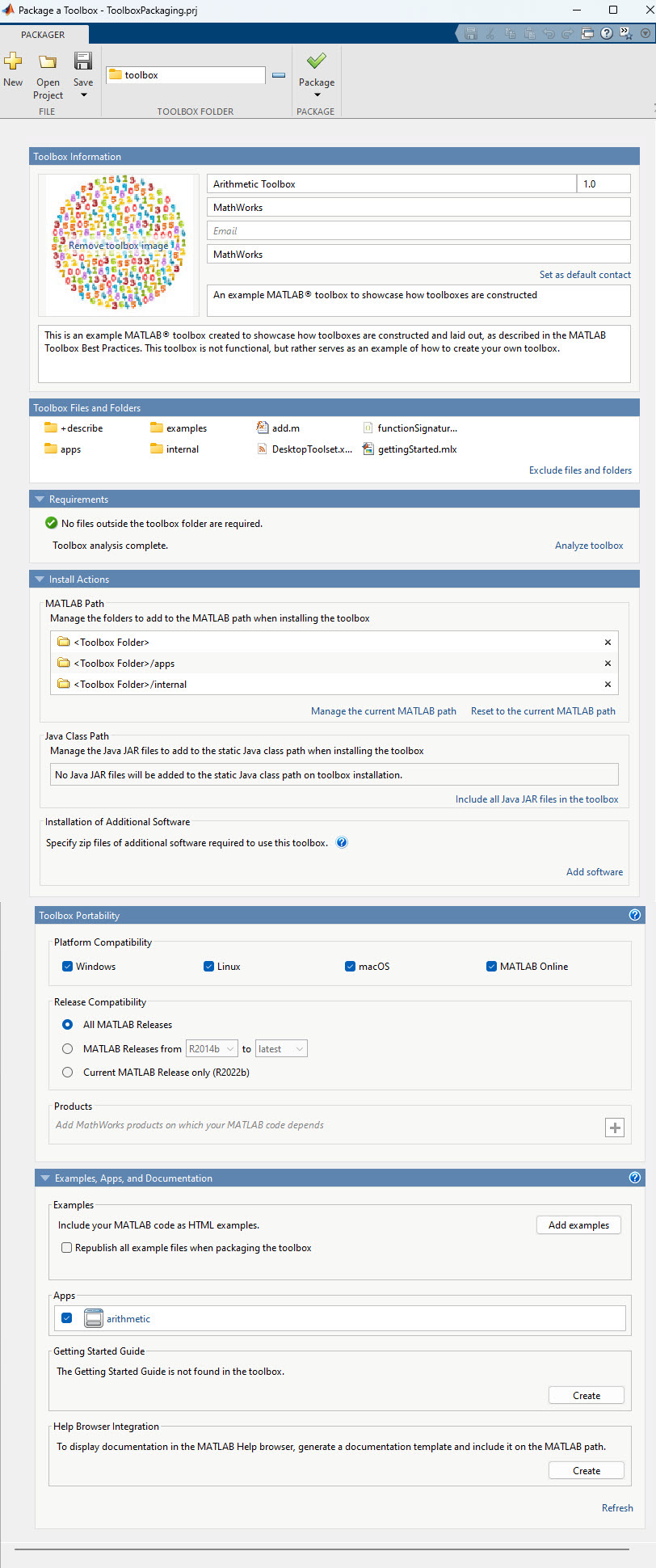Click the Refresh link

tap(617, 1508)
